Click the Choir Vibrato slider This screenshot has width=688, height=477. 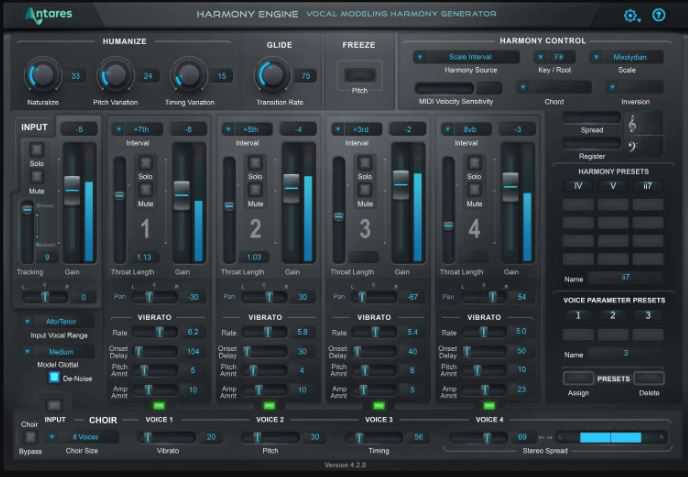(166, 437)
